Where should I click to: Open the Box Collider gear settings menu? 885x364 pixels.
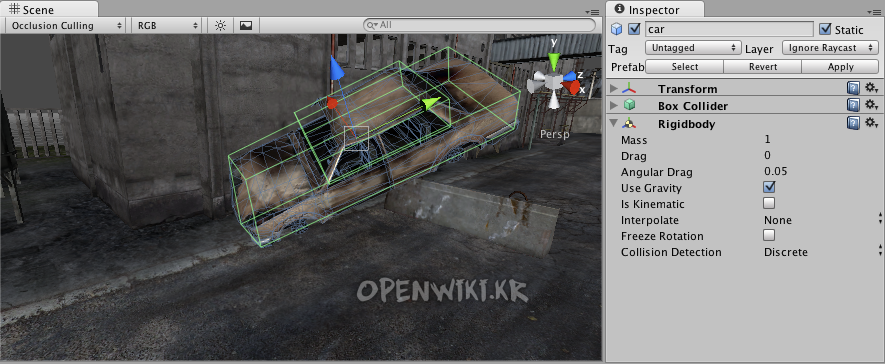coord(871,105)
